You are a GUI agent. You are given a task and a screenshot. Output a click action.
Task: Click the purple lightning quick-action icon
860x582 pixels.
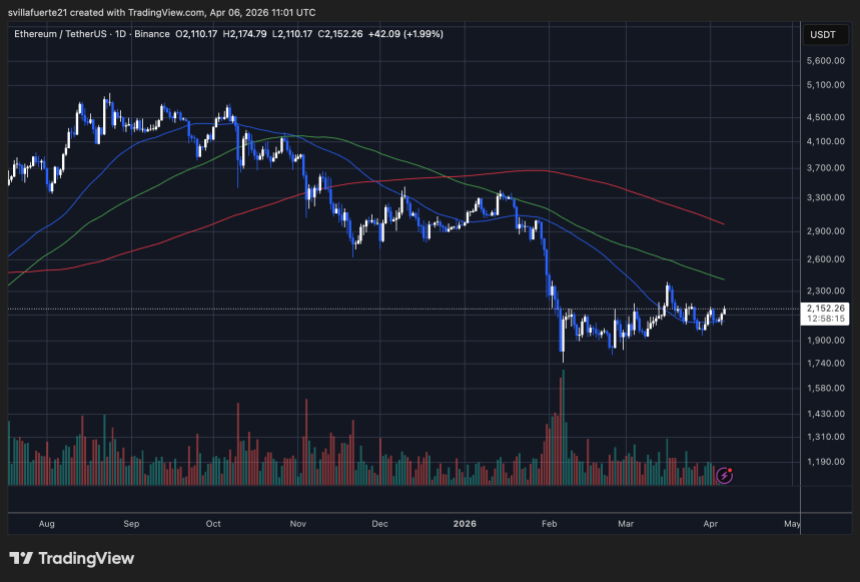[724, 476]
